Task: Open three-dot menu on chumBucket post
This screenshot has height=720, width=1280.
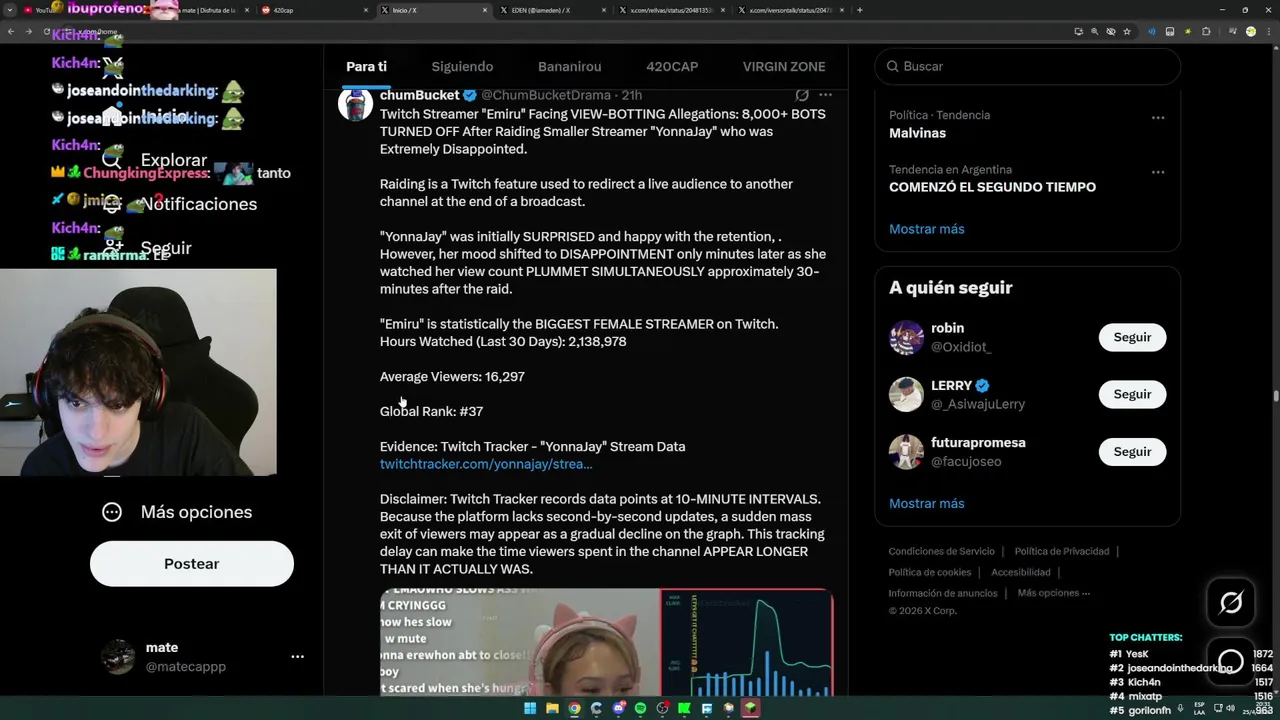Action: tap(825, 95)
